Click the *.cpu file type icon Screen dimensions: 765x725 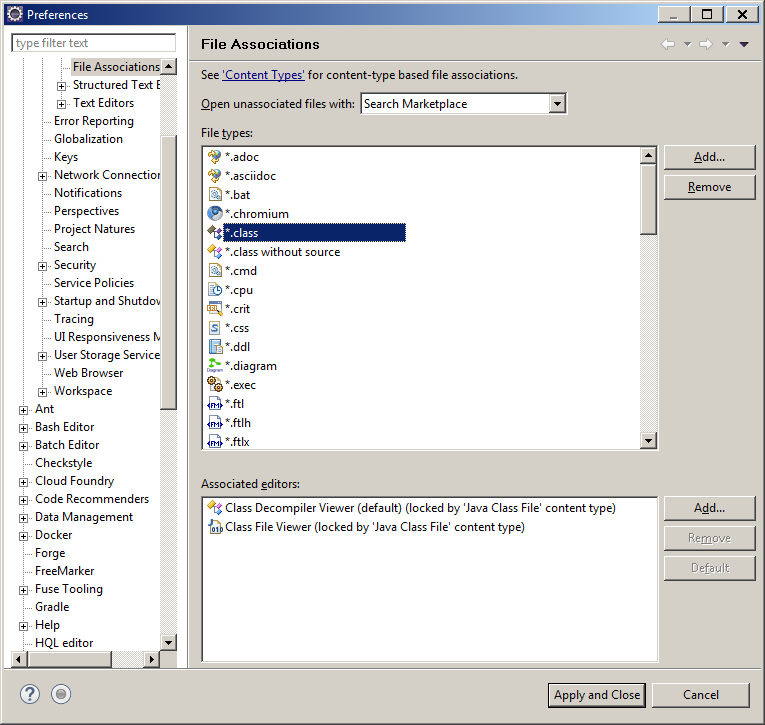pyautogui.click(x=214, y=290)
